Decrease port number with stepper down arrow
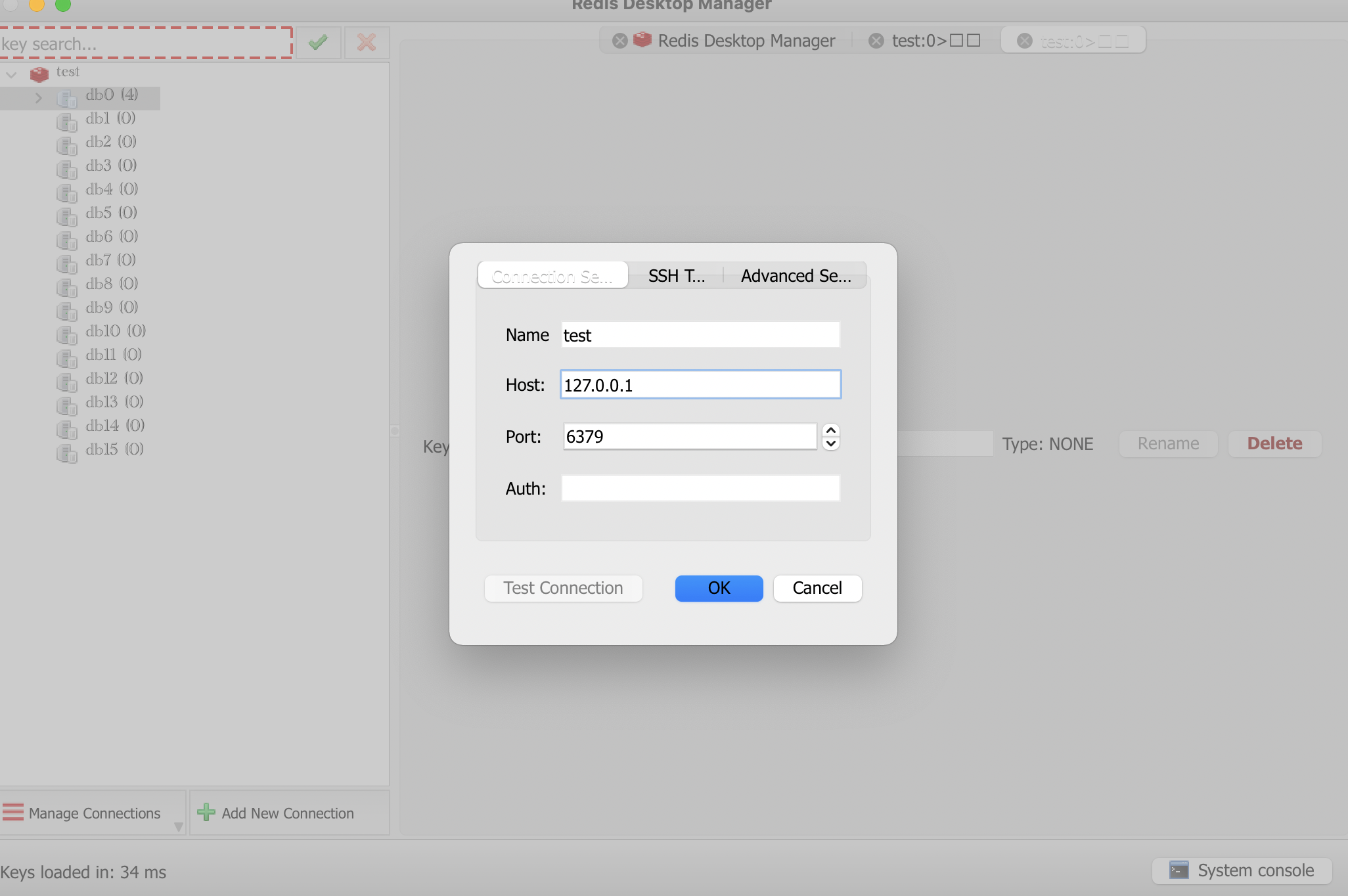The image size is (1348, 896). pyautogui.click(x=831, y=443)
